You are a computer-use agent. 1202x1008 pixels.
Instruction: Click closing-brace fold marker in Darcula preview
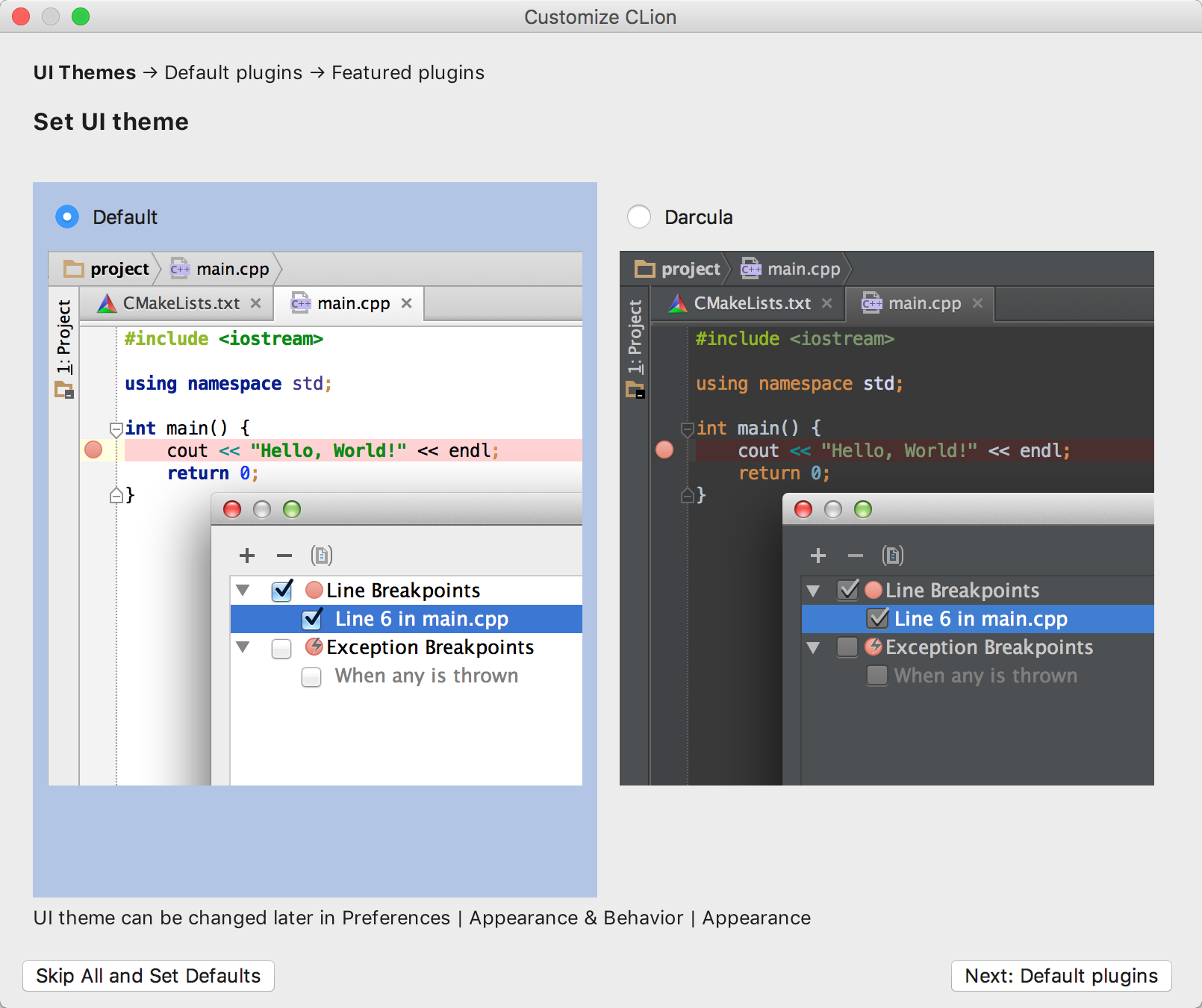[x=687, y=494]
